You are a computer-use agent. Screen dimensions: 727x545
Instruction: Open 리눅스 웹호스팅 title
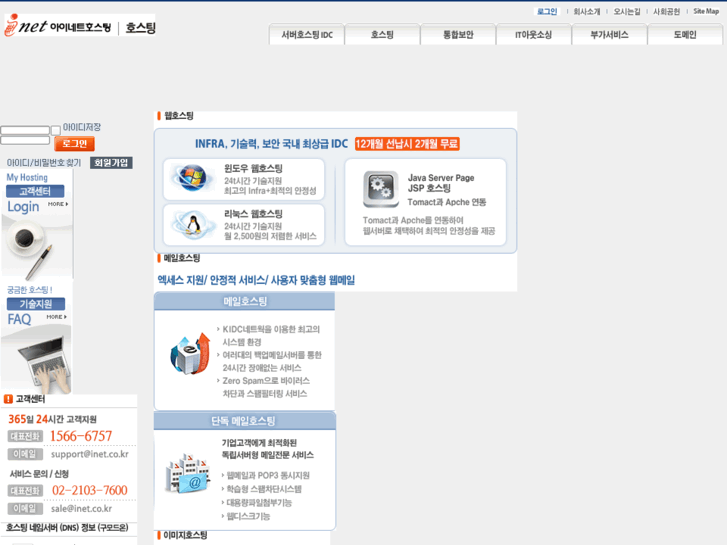[x=253, y=214]
